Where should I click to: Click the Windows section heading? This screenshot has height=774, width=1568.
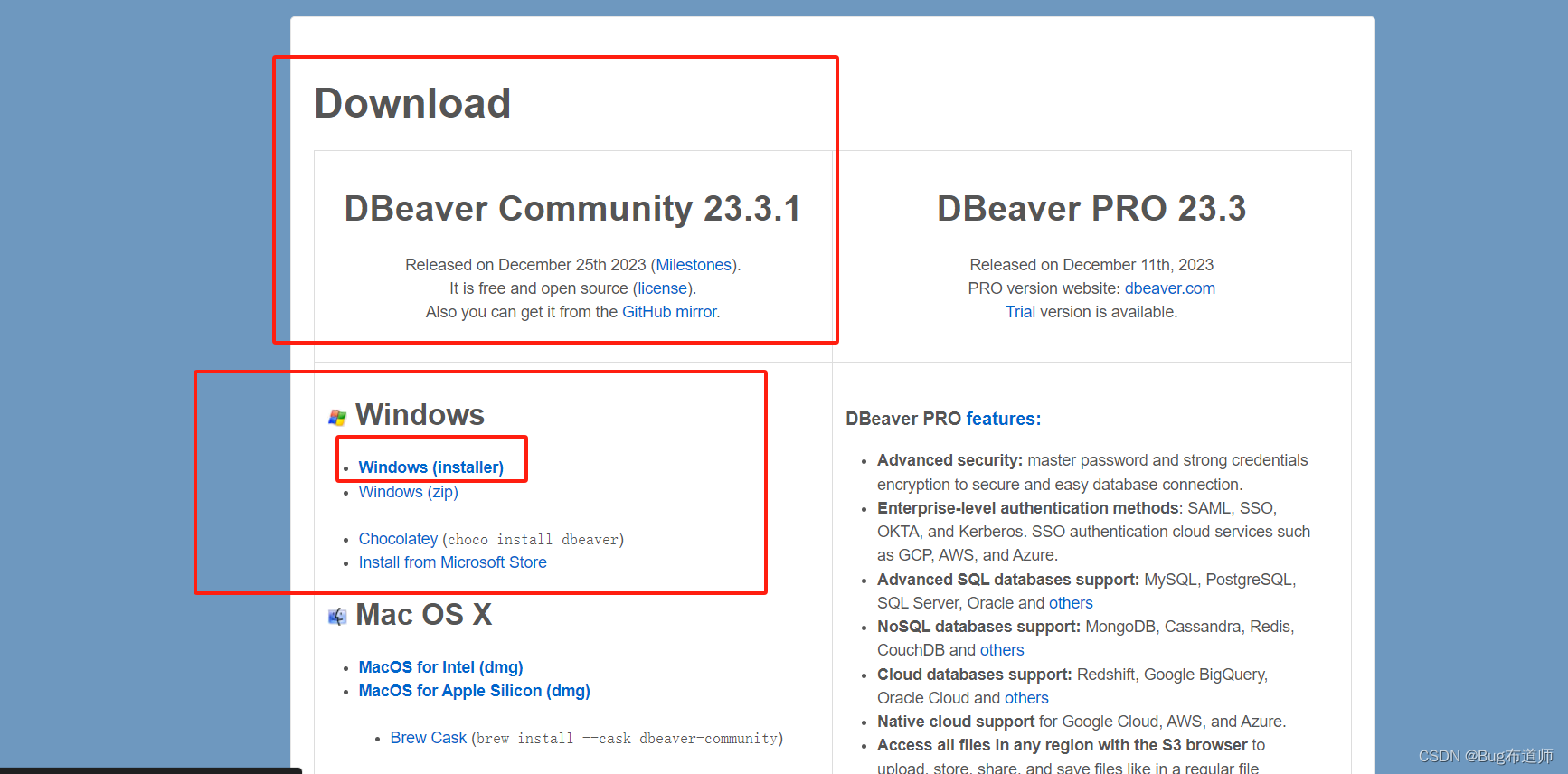tap(420, 414)
